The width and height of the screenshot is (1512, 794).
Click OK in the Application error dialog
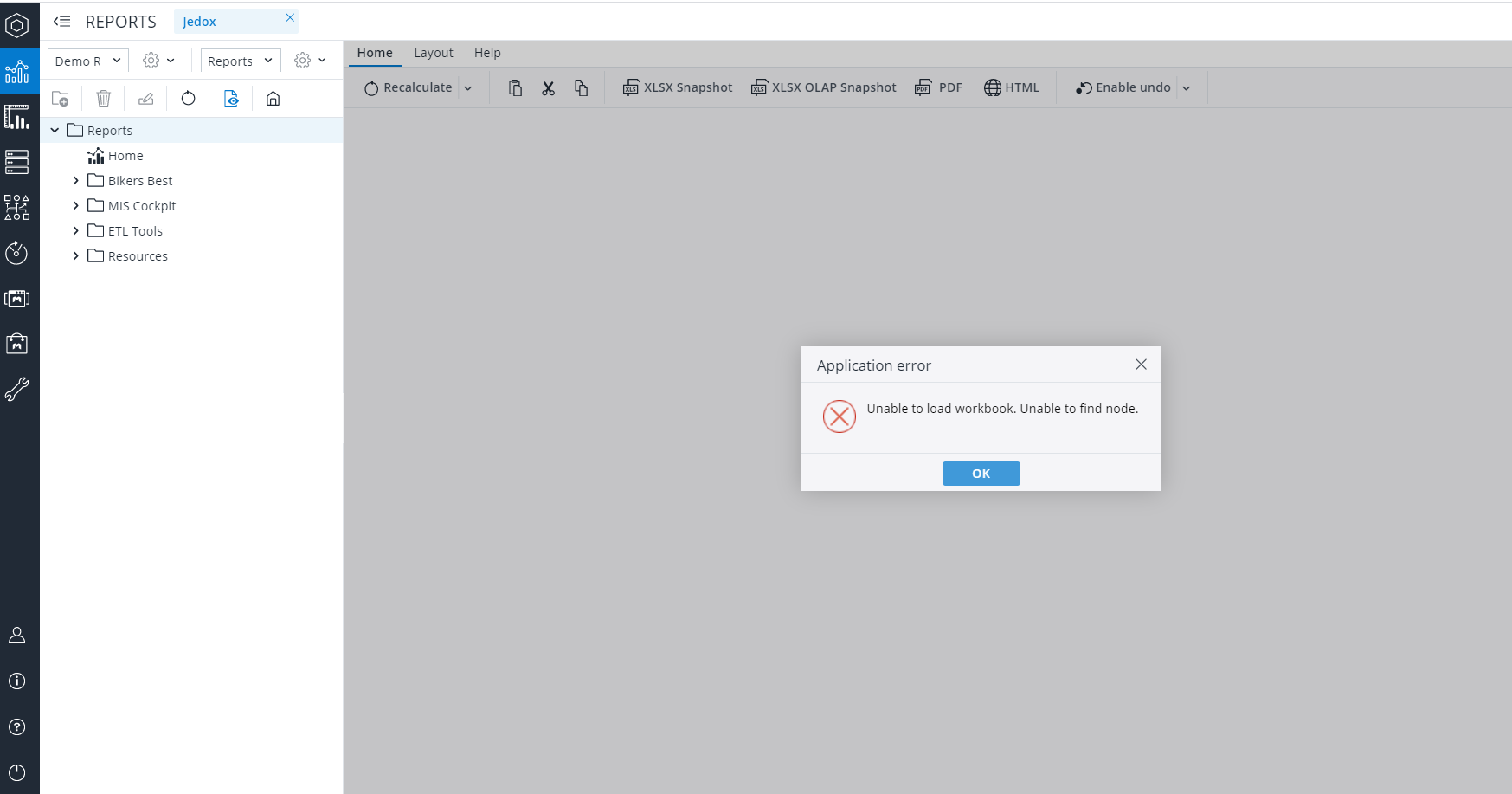click(x=981, y=474)
